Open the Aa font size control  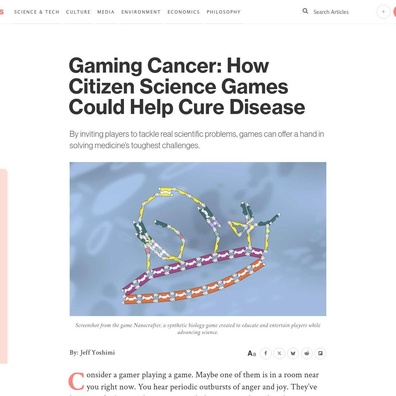[252, 353]
